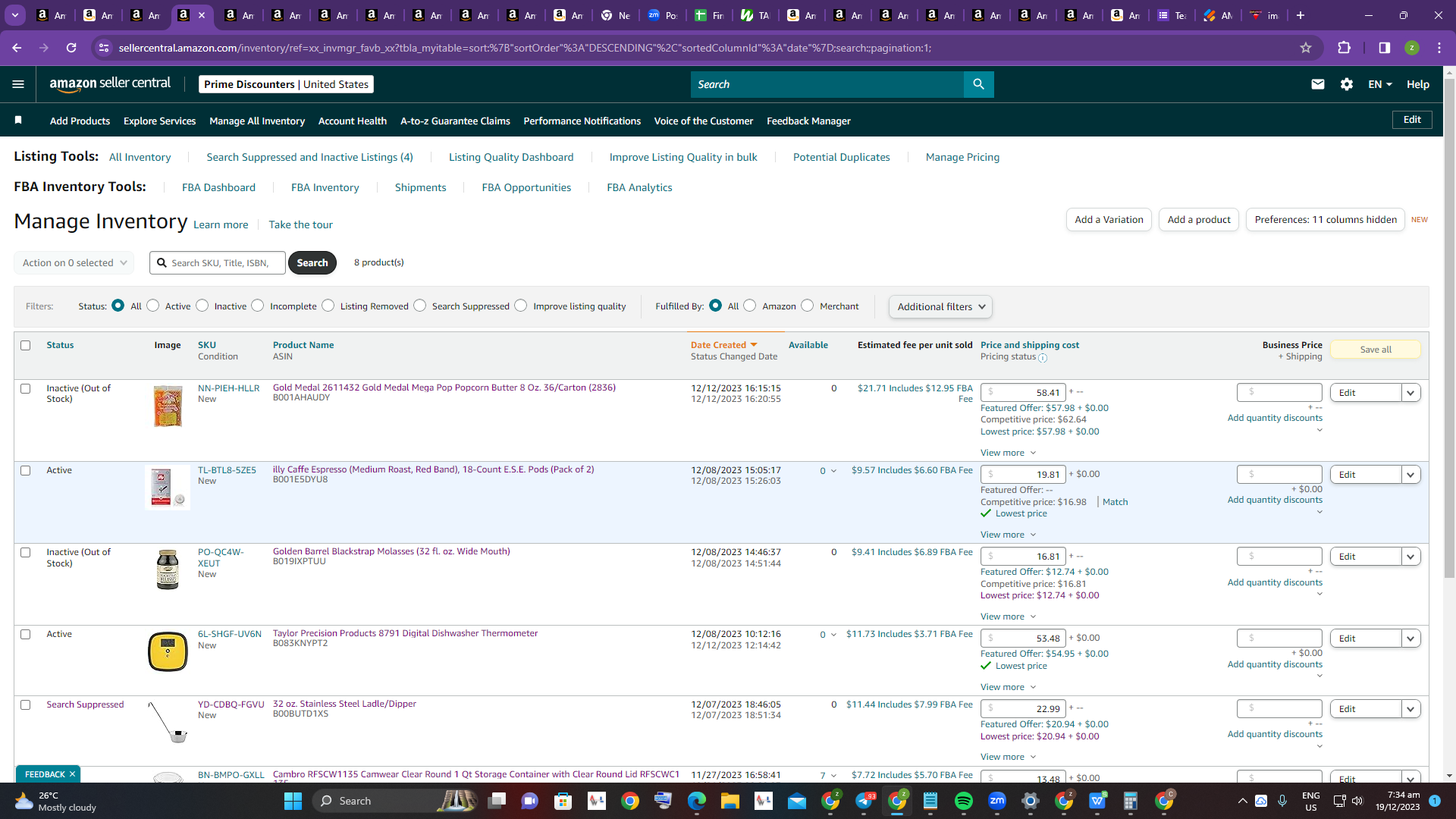Image resolution: width=1456 pixels, height=819 pixels.
Task: Open Chrome's three-dot menu
Action: tap(1439, 48)
